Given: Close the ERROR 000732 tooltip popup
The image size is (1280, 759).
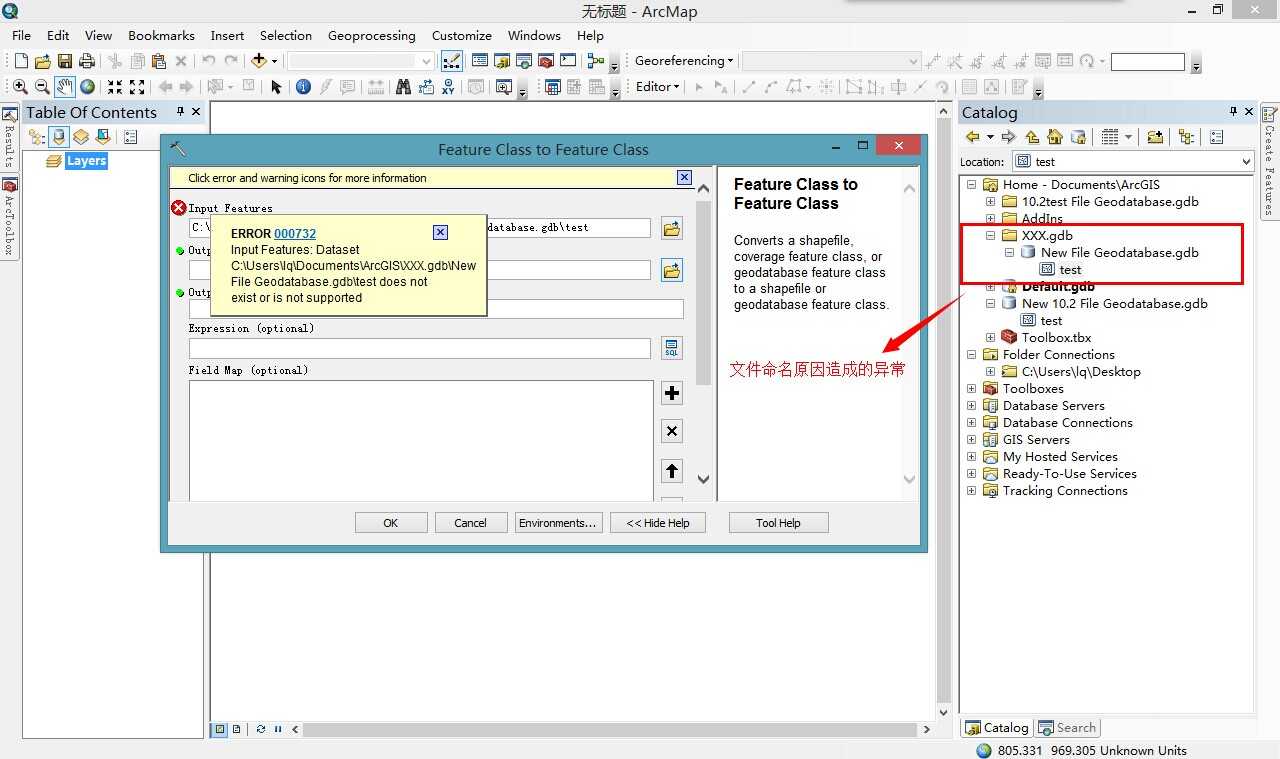Looking at the screenshot, I should click(x=440, y=232).
